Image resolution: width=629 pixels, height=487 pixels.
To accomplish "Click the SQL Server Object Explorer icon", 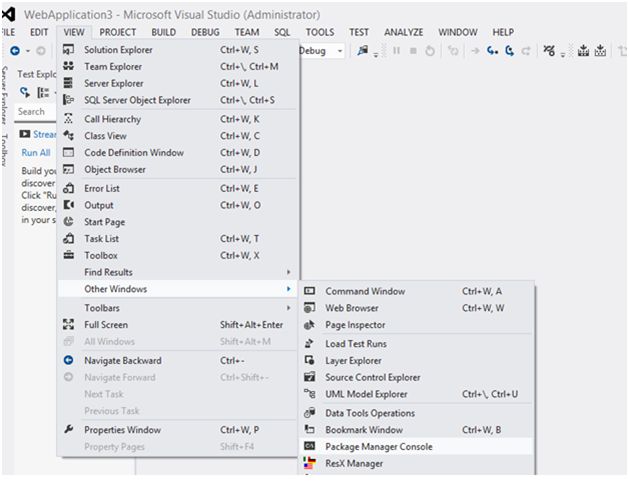I will pyautogui.click(x=69, y=100).
